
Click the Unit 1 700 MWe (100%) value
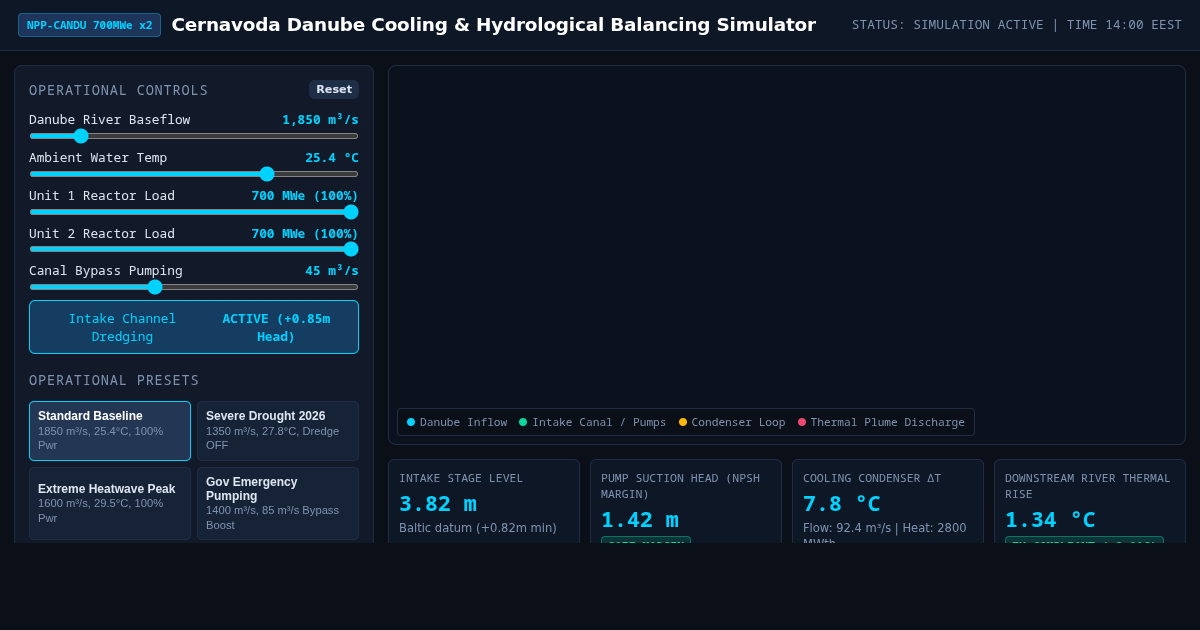[305, 195]
